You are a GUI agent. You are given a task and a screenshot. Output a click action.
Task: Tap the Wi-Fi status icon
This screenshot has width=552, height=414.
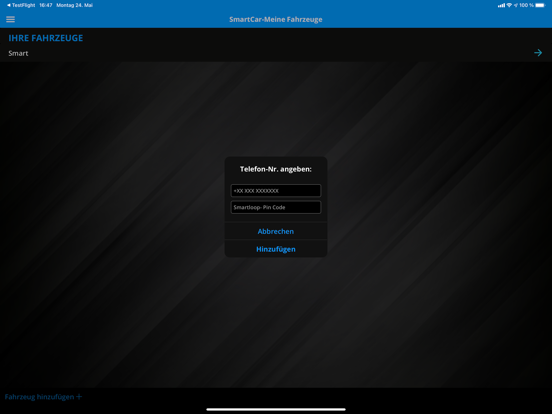pos(509,5)
